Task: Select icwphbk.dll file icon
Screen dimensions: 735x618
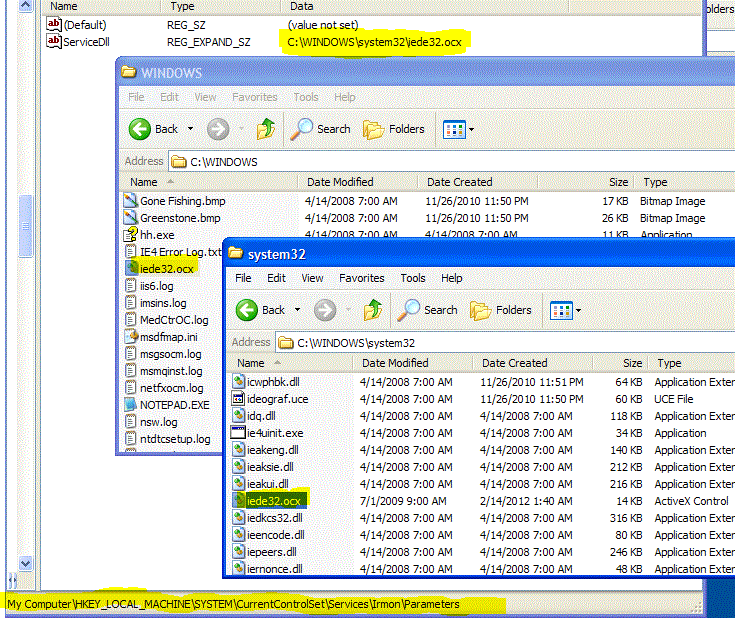Action: pos(239,382)
